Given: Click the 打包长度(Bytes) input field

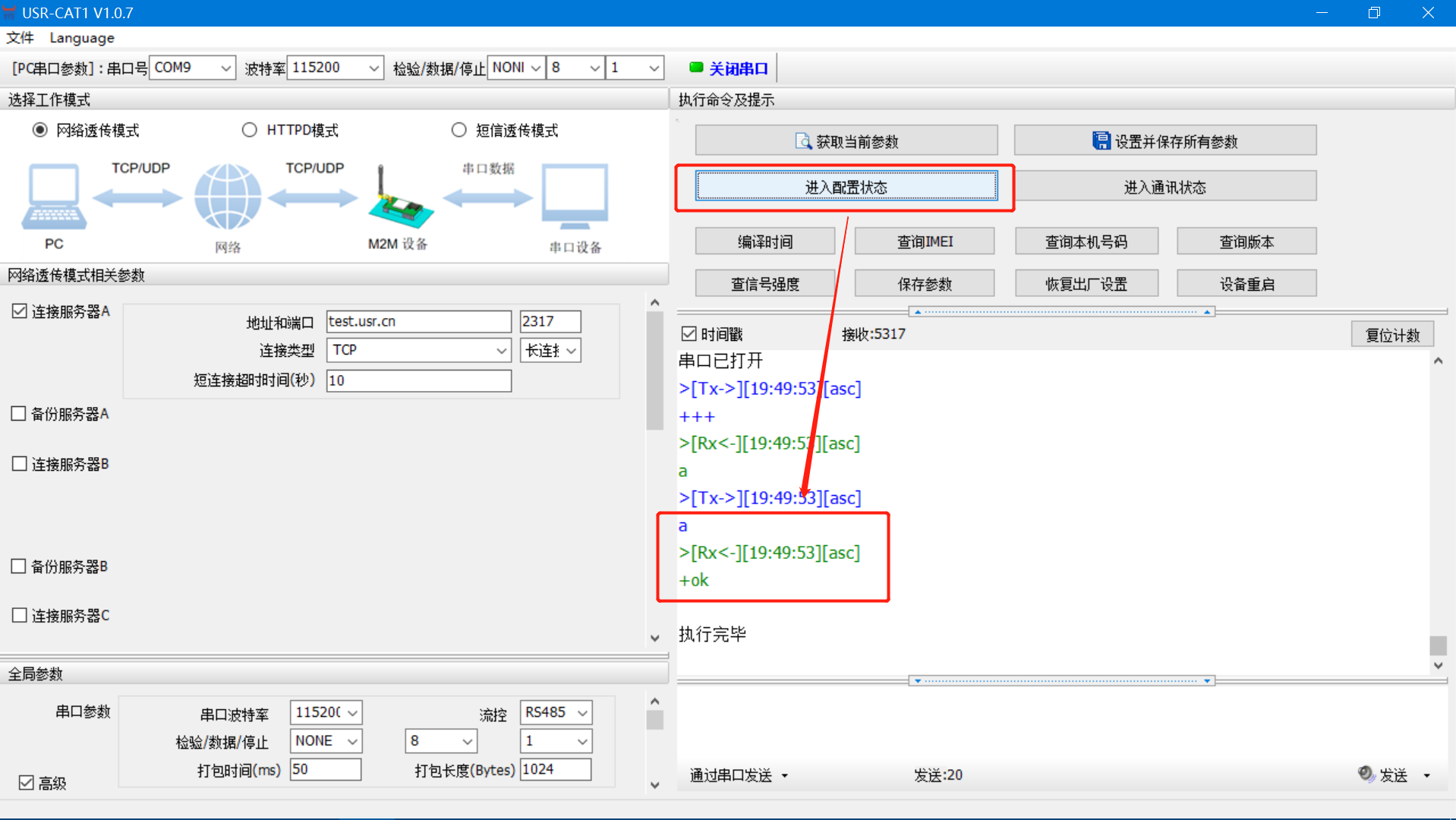Looking at the screenshot, I should coord(556,769).
